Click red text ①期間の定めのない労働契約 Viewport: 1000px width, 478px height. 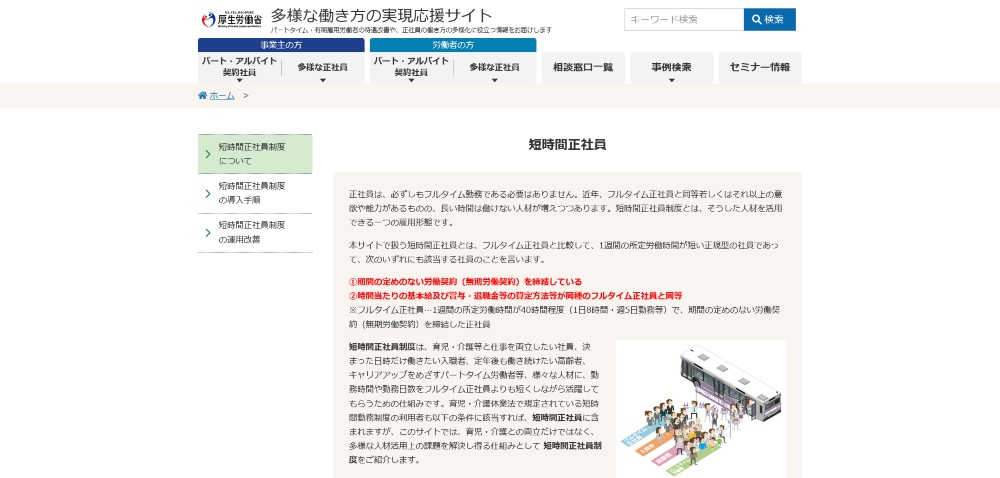[x=466, y=282]
